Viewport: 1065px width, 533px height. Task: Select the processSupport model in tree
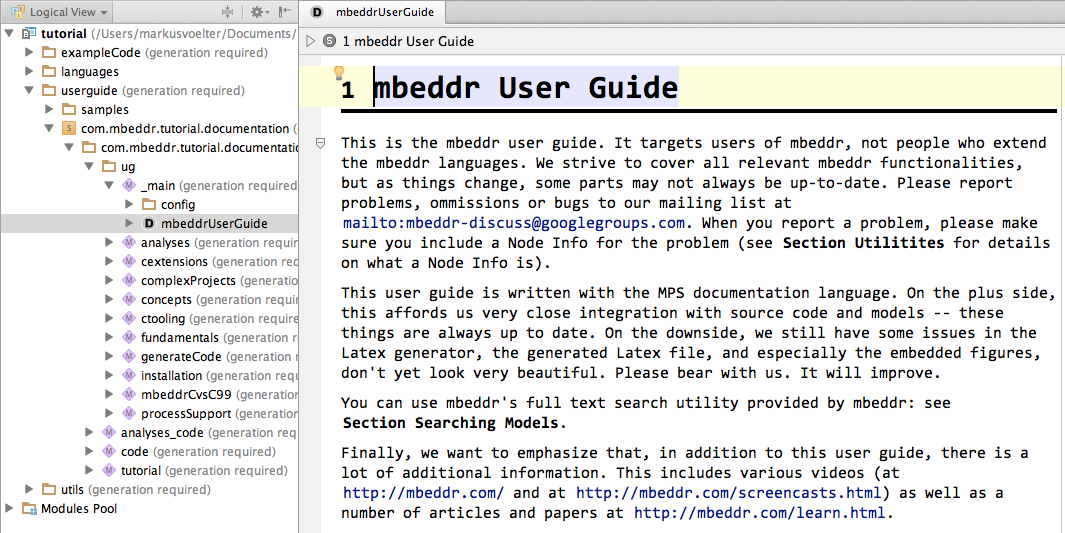click(x=186, y=413)
